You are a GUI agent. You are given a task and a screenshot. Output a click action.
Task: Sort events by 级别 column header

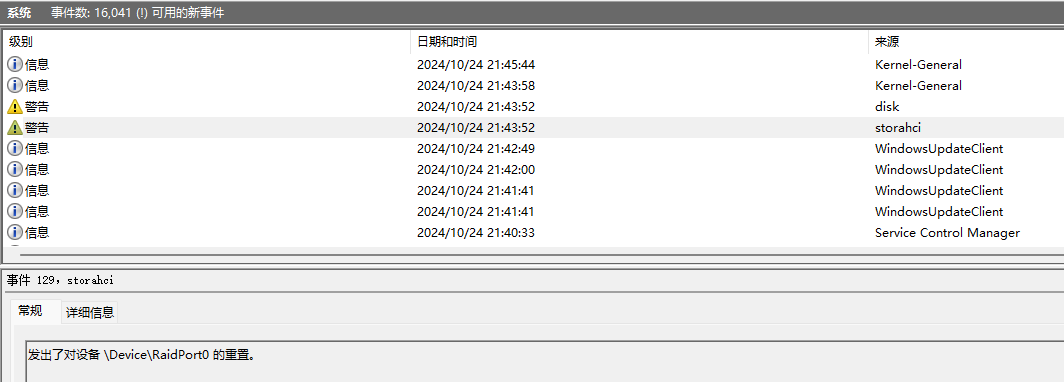(206, 42)
